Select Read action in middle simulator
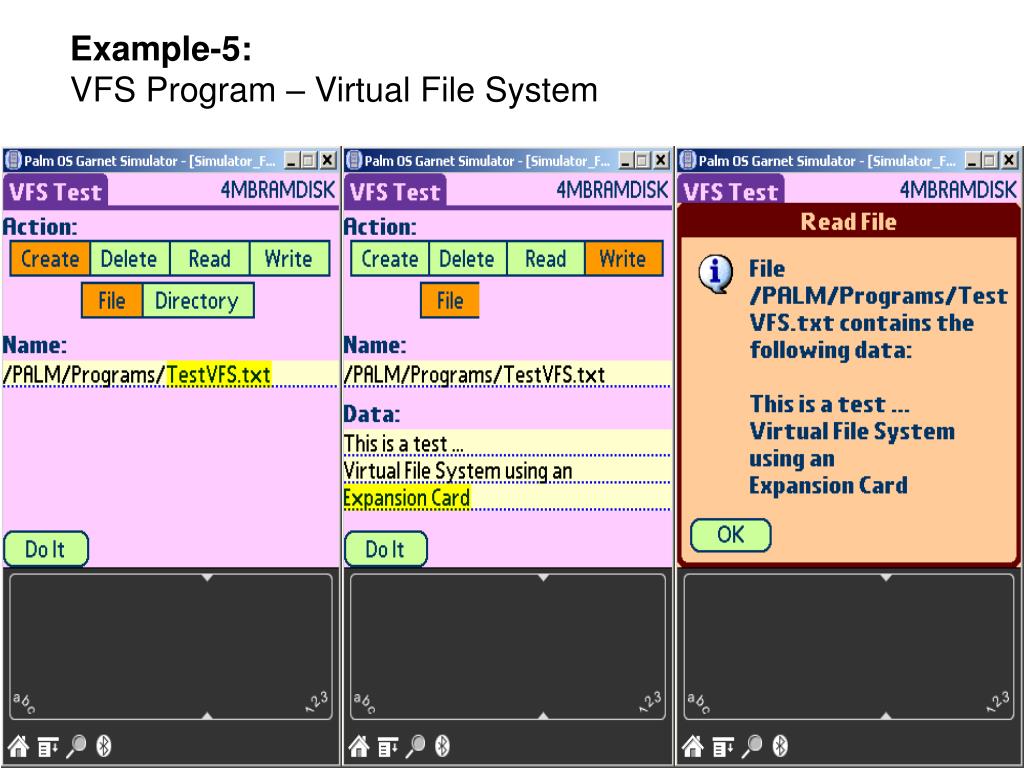 tap(545, 259)
